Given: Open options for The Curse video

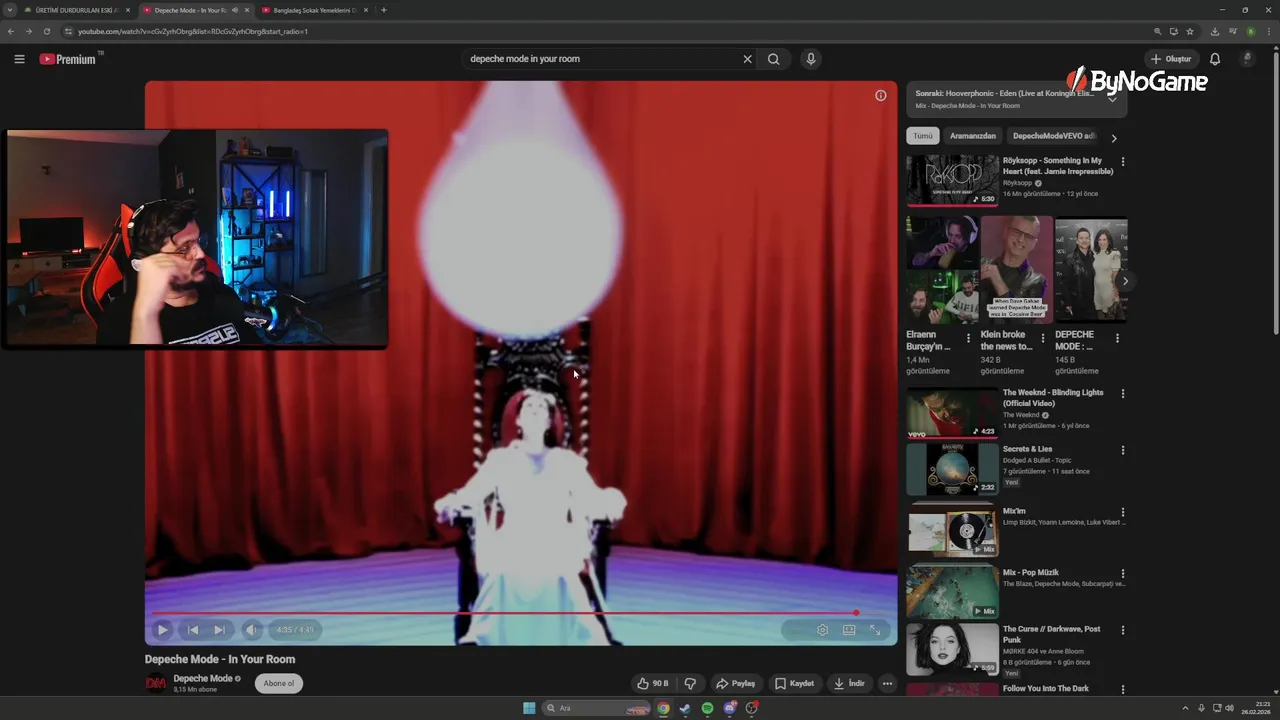Looking at the screenshot, I should (1123, 631).
